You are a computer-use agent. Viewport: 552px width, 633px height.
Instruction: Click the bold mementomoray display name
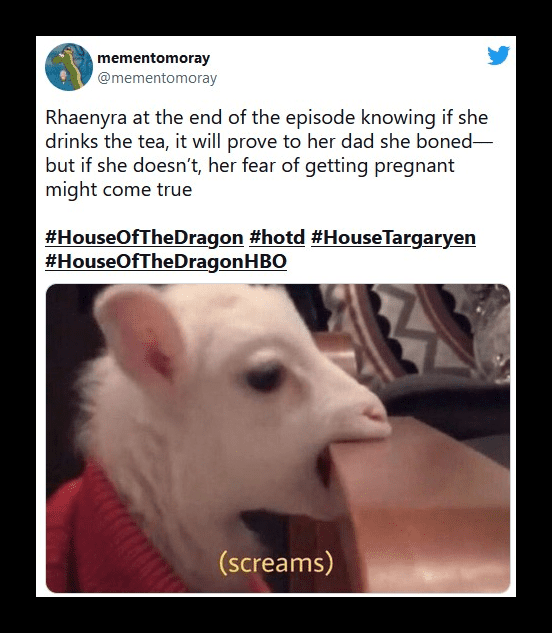coord(153,58)
